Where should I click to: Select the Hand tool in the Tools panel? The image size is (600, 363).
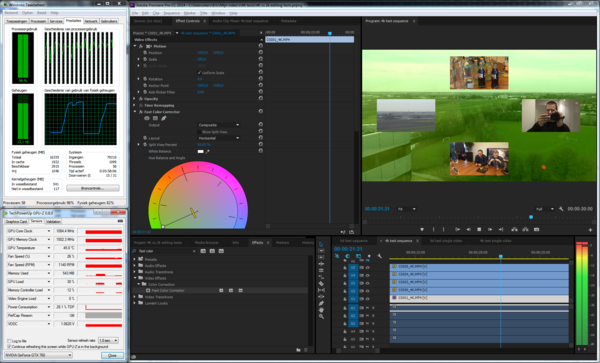(321, 310)
